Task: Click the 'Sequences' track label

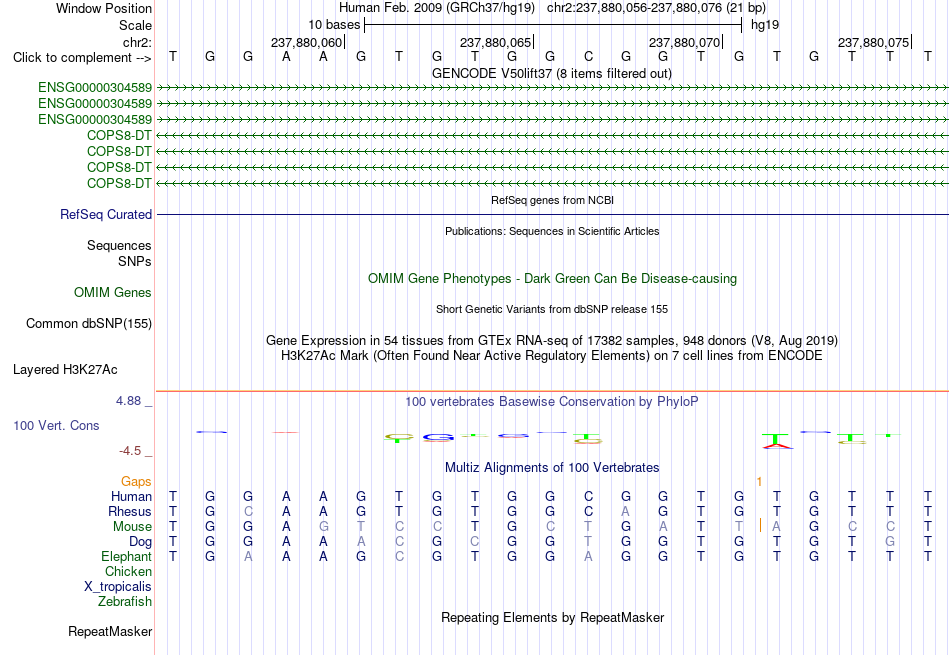Action: tap(119, 245)
